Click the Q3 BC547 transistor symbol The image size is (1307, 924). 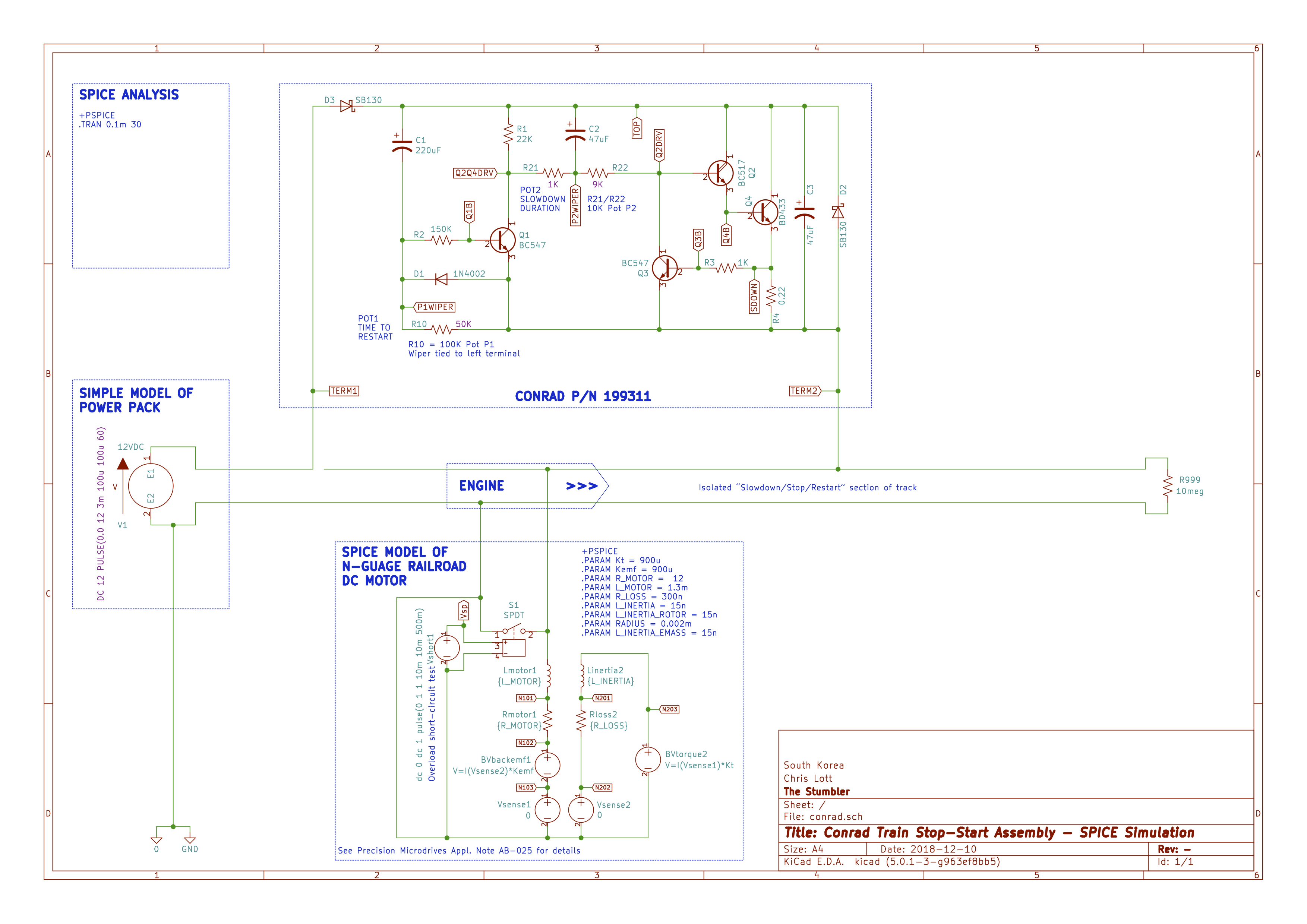(664, 268)
